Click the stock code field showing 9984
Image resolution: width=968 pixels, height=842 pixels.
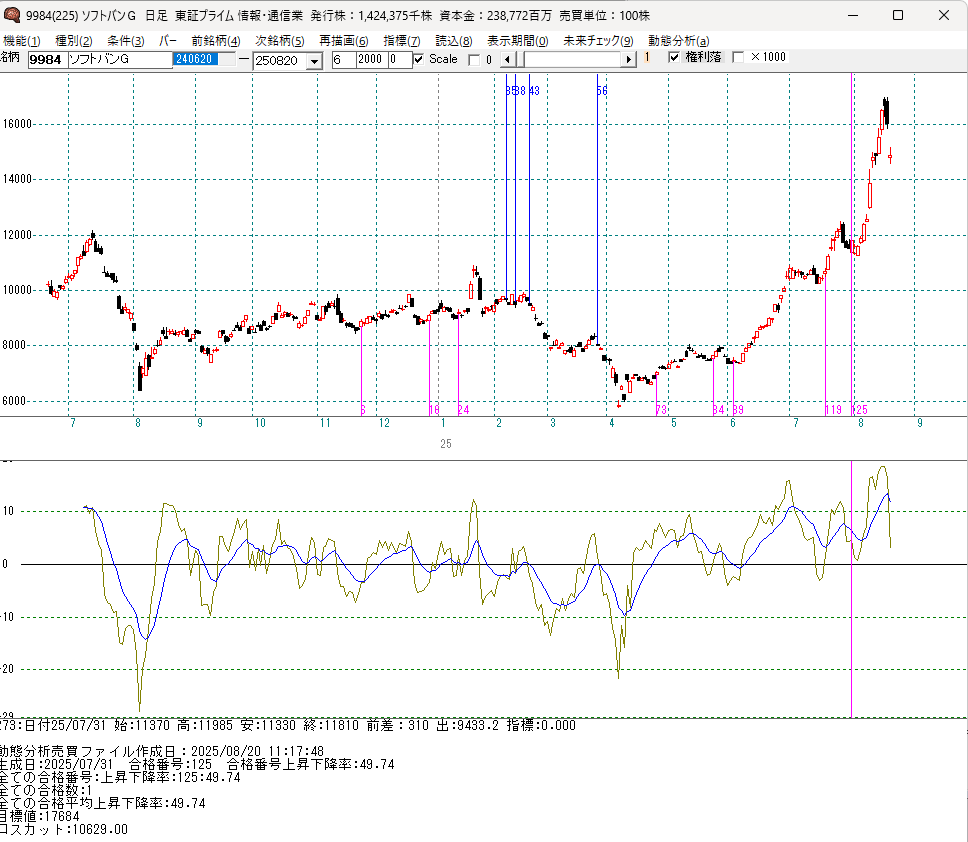46,60
